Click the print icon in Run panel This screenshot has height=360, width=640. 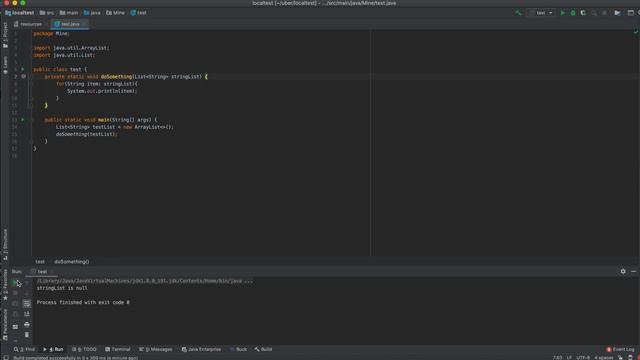coord(27,324)
